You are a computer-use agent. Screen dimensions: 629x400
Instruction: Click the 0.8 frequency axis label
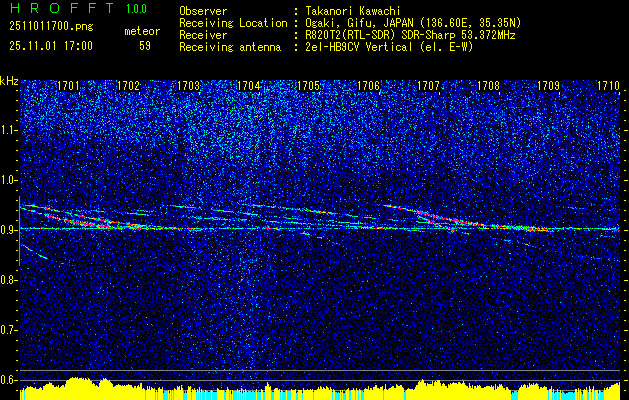[8, 280]
